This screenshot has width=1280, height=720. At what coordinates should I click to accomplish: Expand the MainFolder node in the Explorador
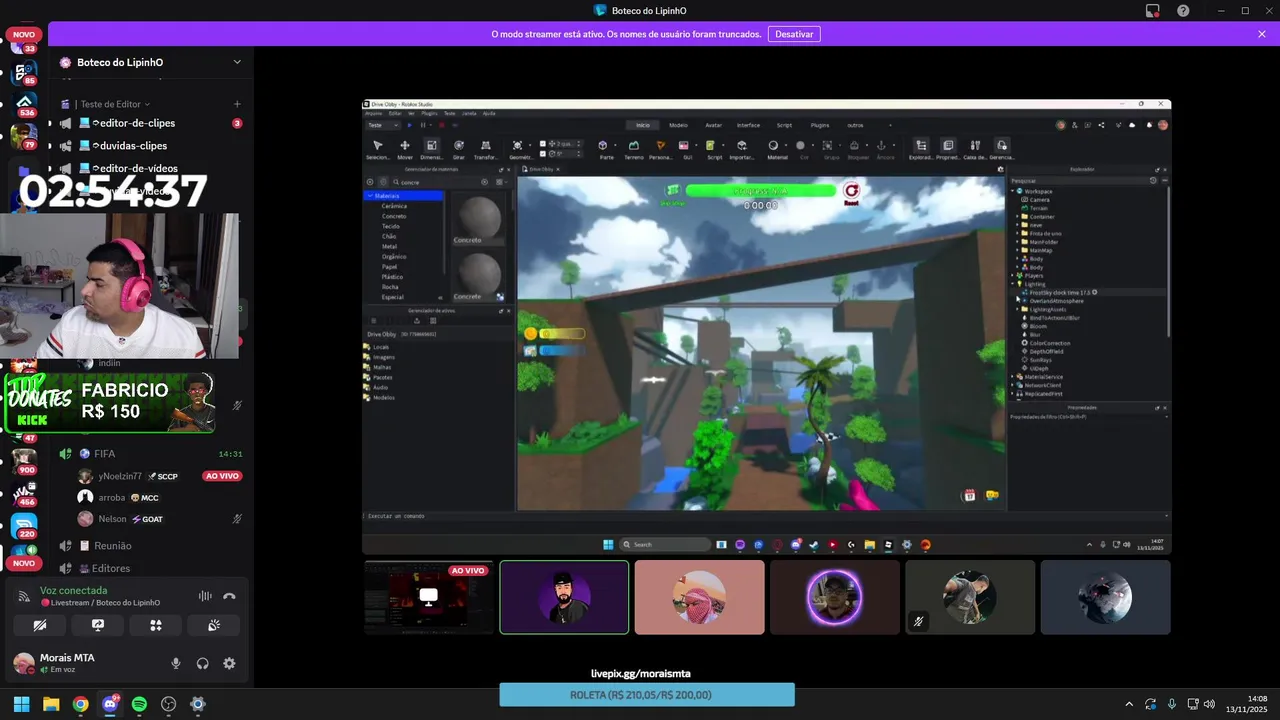[x=1018, y=241]
